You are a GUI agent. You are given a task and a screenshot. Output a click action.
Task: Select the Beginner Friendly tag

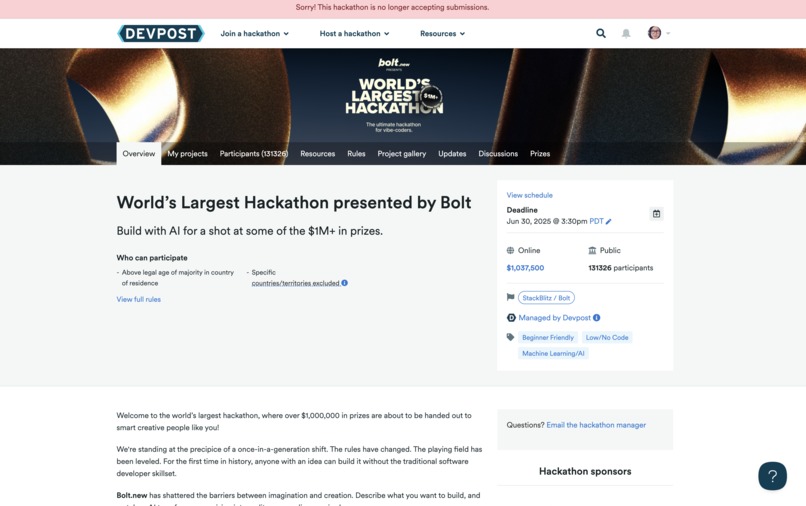click(x=547, y=337)
